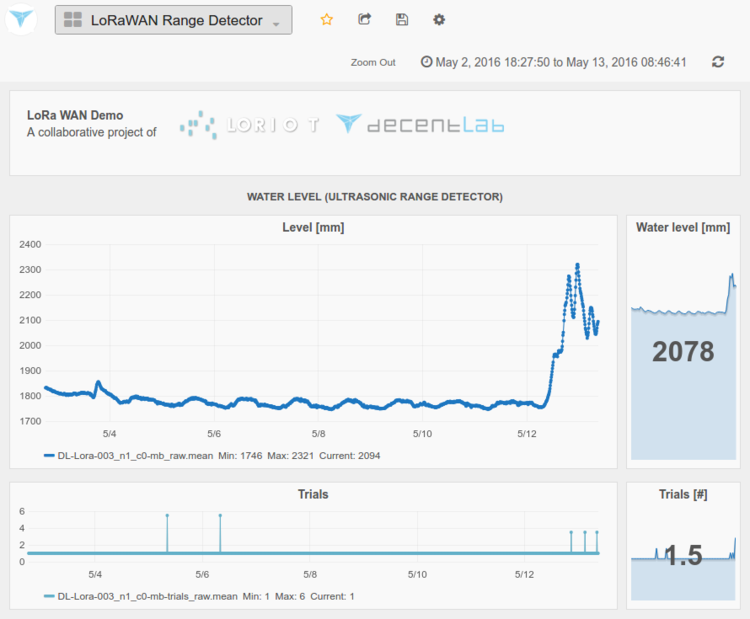750x619 pixels.
Task: Click the blue color swatch of mb_raw.mean legend
Action: (x=49, y=456)
